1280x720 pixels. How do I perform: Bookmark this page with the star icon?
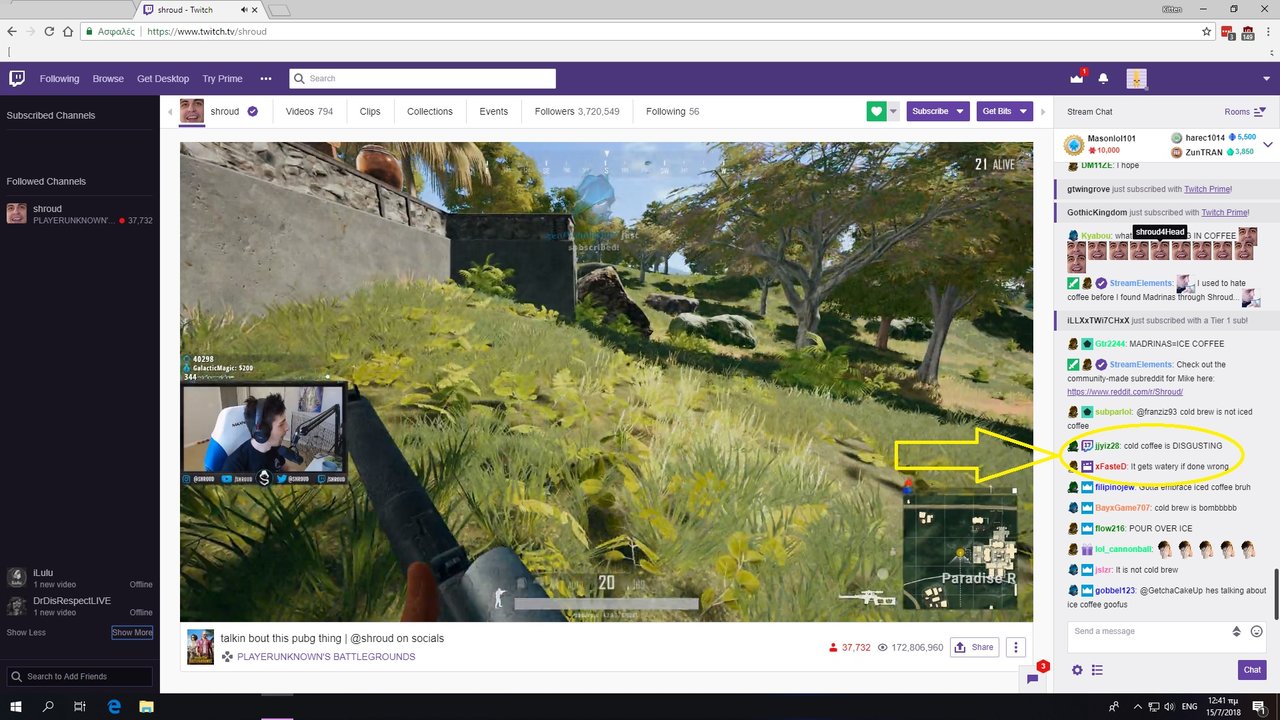1207,31
